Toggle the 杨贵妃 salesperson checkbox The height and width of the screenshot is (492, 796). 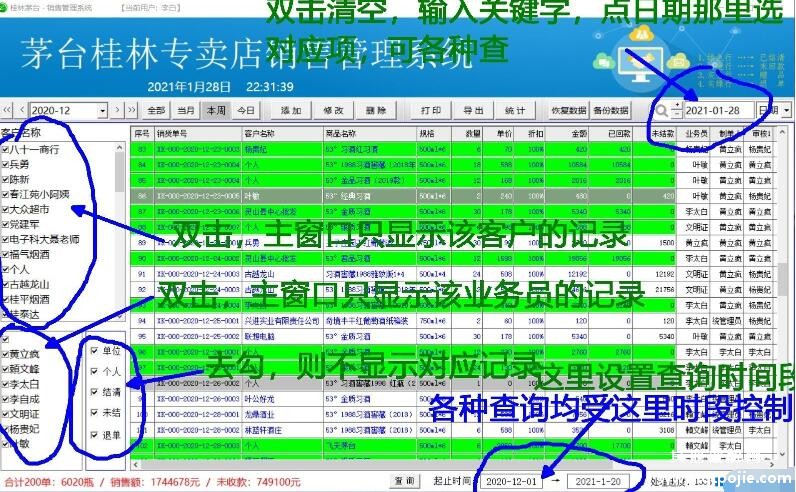[x=5, y=429]
